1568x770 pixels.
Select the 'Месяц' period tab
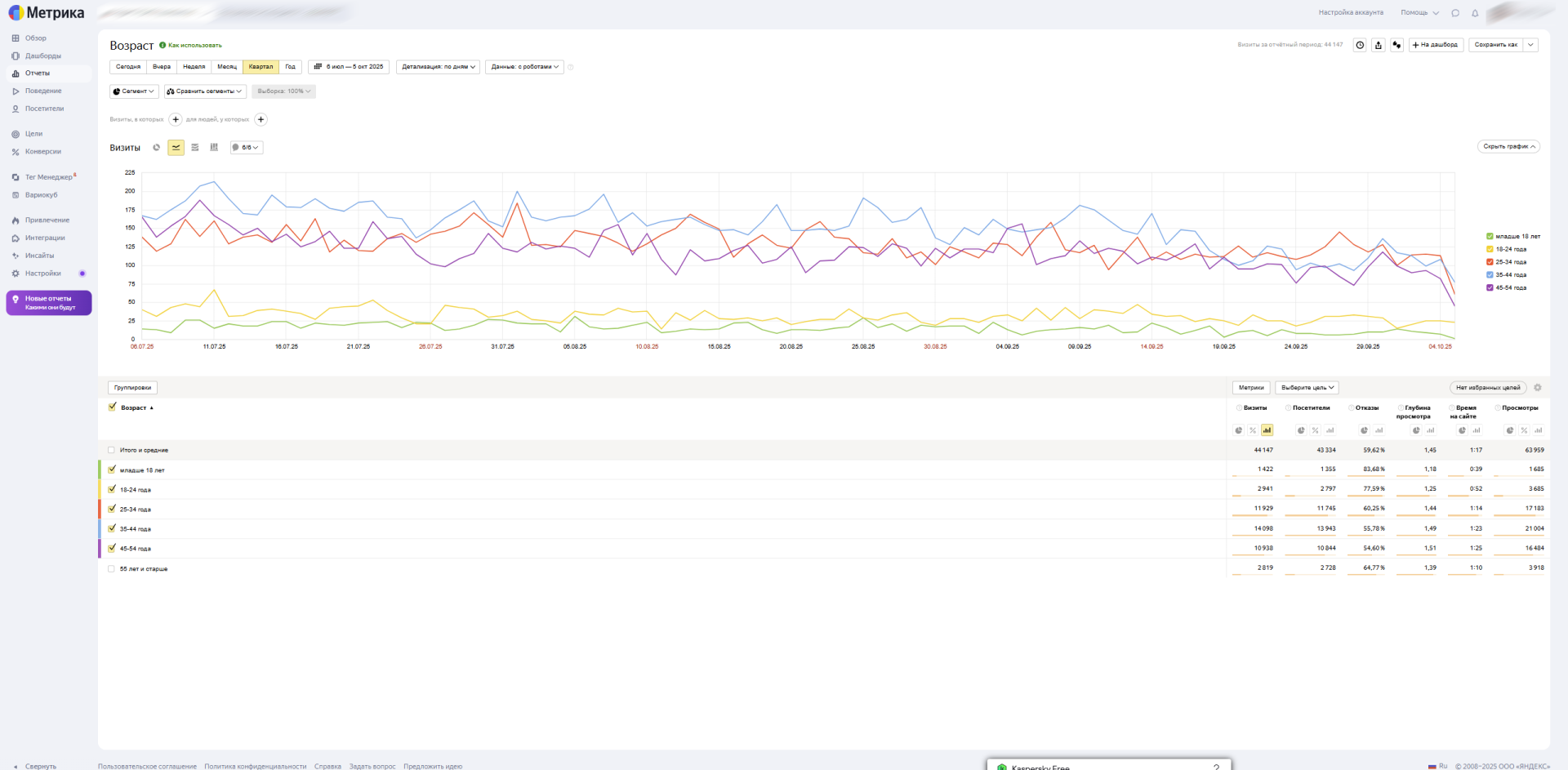[227, 67]
